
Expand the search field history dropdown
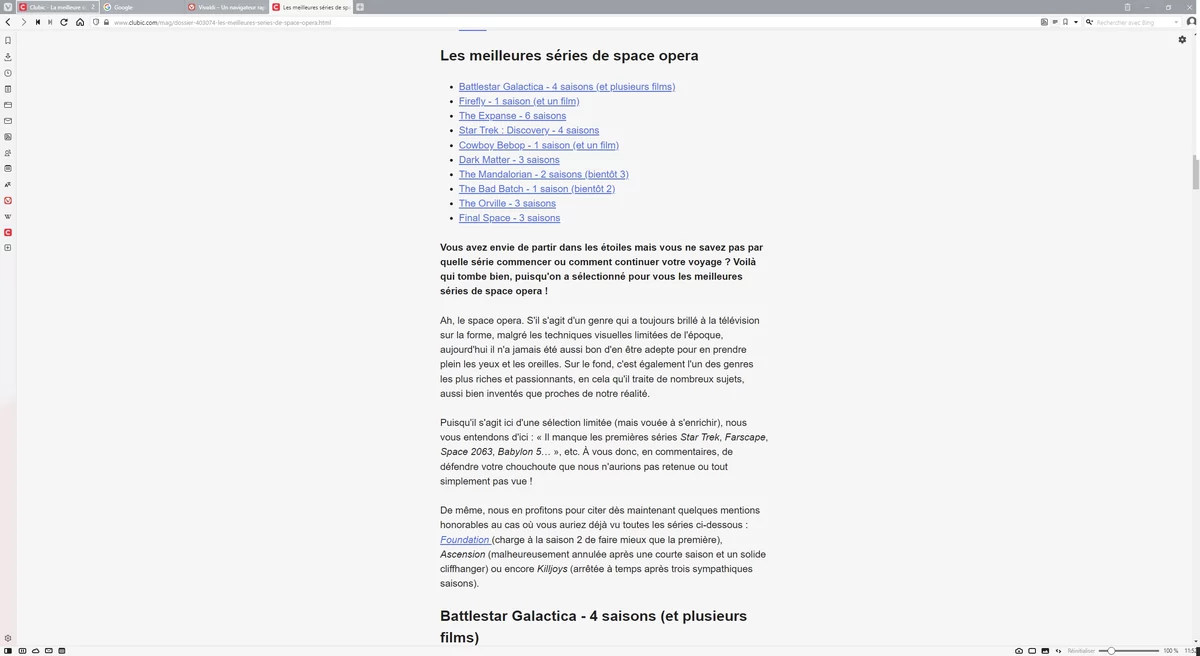(1176, 22)
